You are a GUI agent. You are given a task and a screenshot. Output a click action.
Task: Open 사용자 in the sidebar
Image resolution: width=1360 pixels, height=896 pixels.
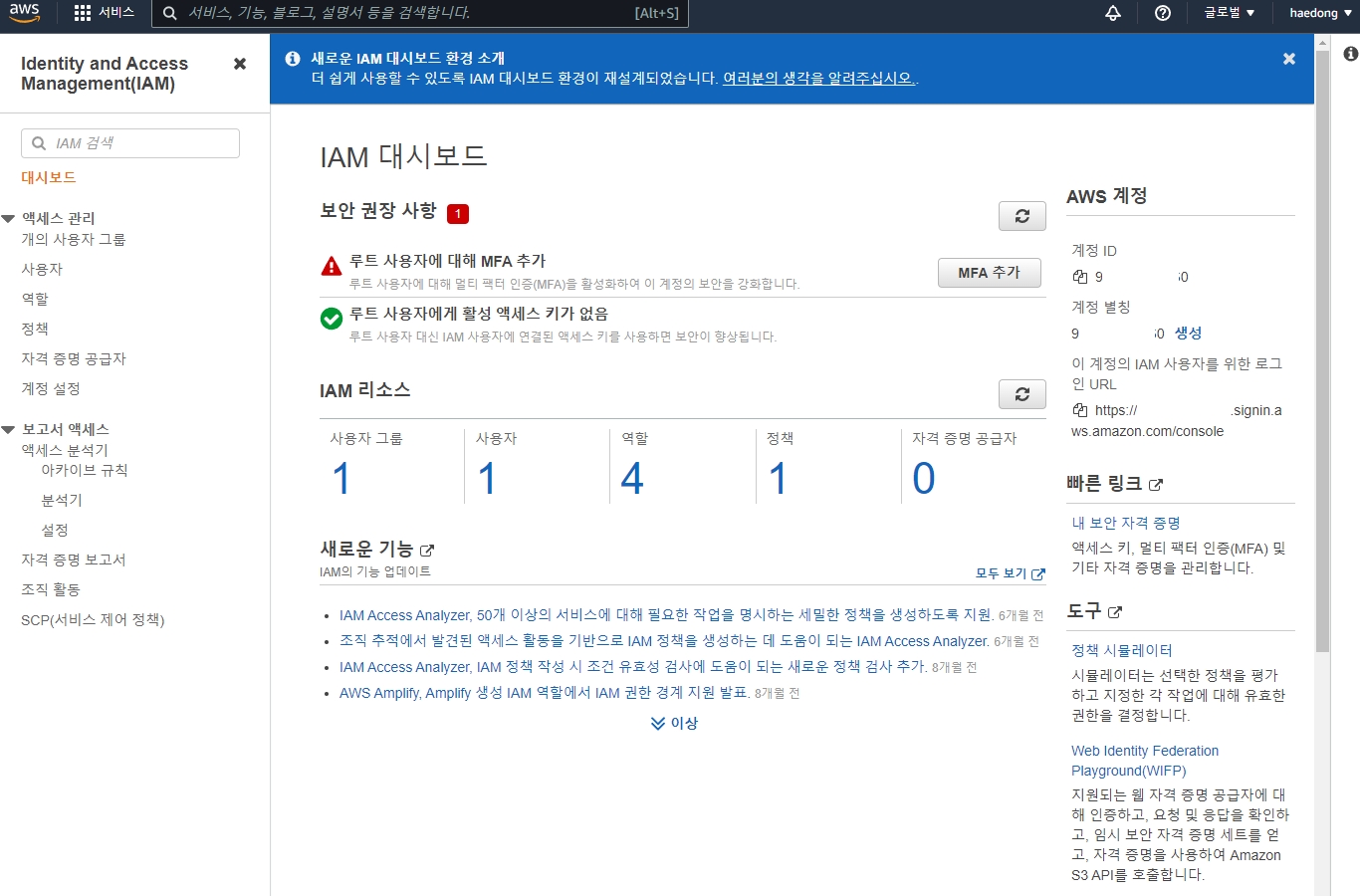pyautogui.click(x=42, y=269)
